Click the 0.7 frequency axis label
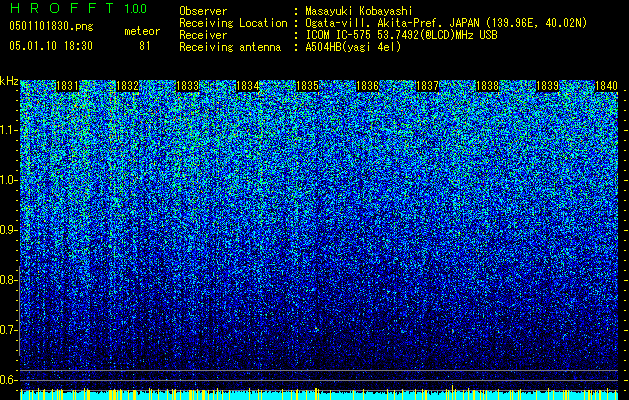Image resolution: width=629 pixels, height=400 pixels. [8, 330]
